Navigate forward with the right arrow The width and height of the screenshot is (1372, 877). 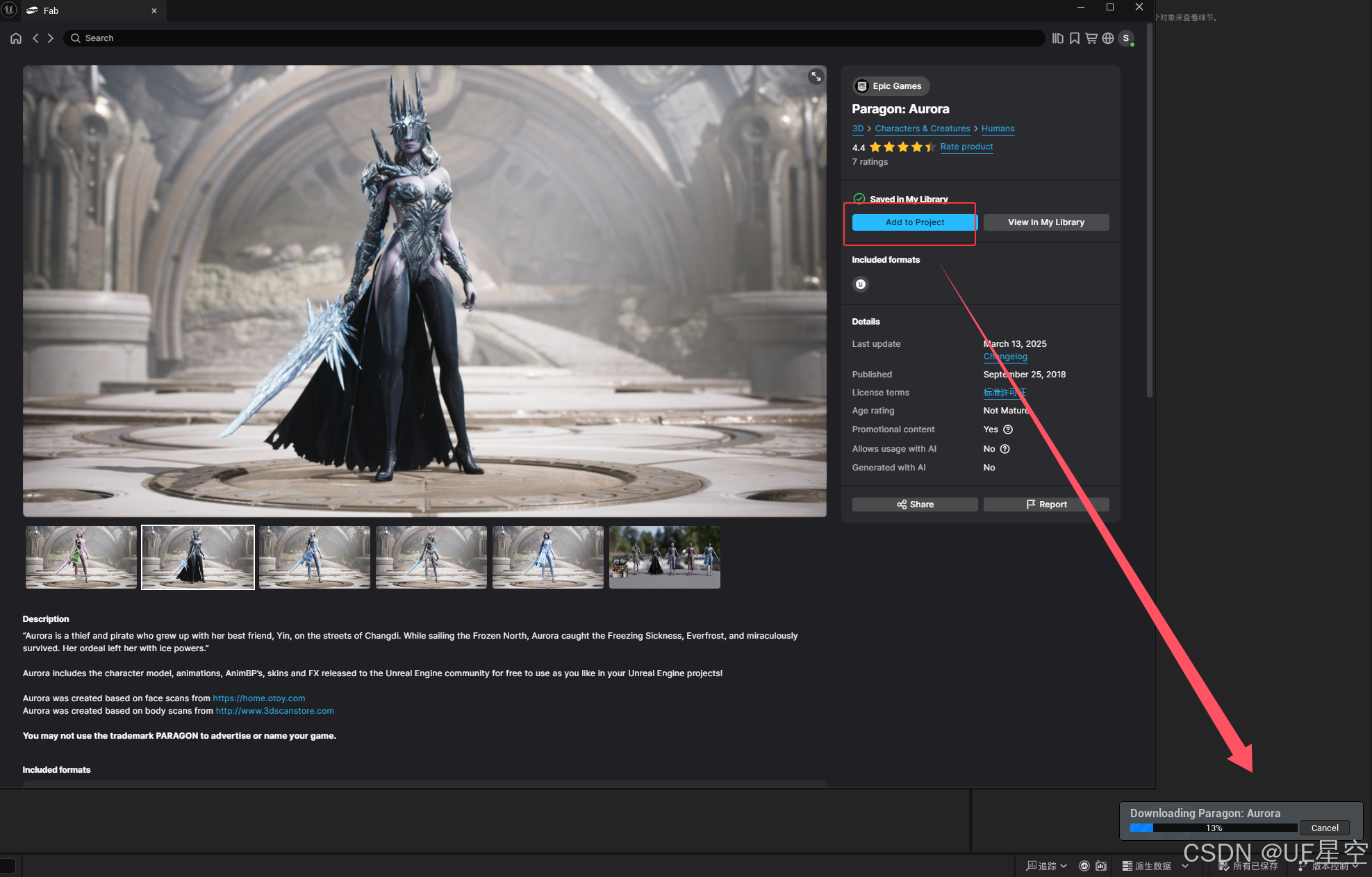pos(51,38)
